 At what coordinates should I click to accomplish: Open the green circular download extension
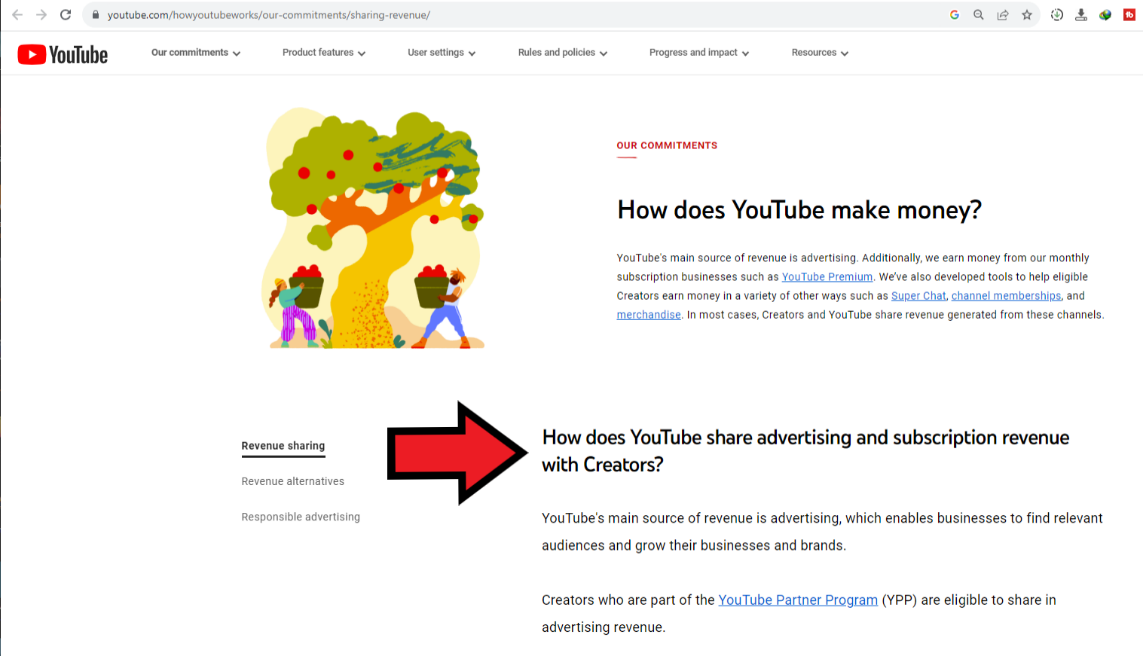coord(1056,15)
